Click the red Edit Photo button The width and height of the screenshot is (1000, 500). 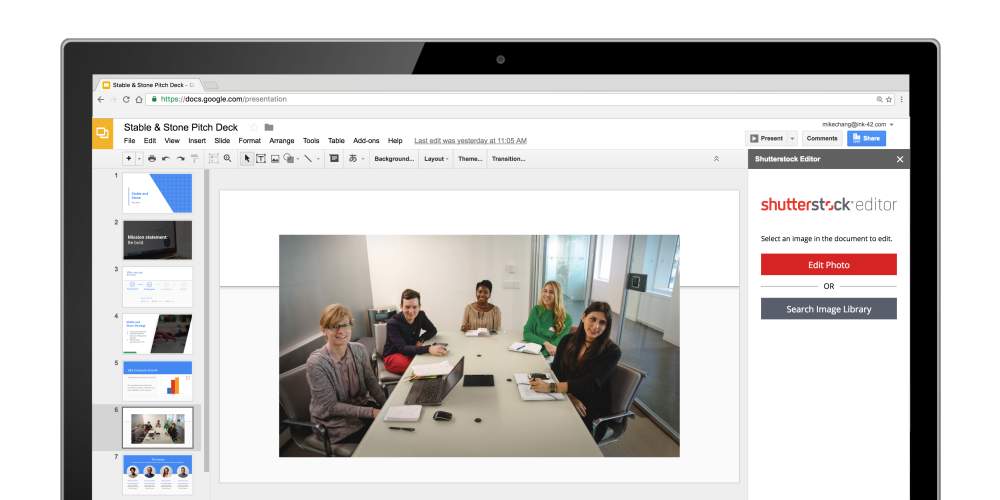click(x=828, y=265)
